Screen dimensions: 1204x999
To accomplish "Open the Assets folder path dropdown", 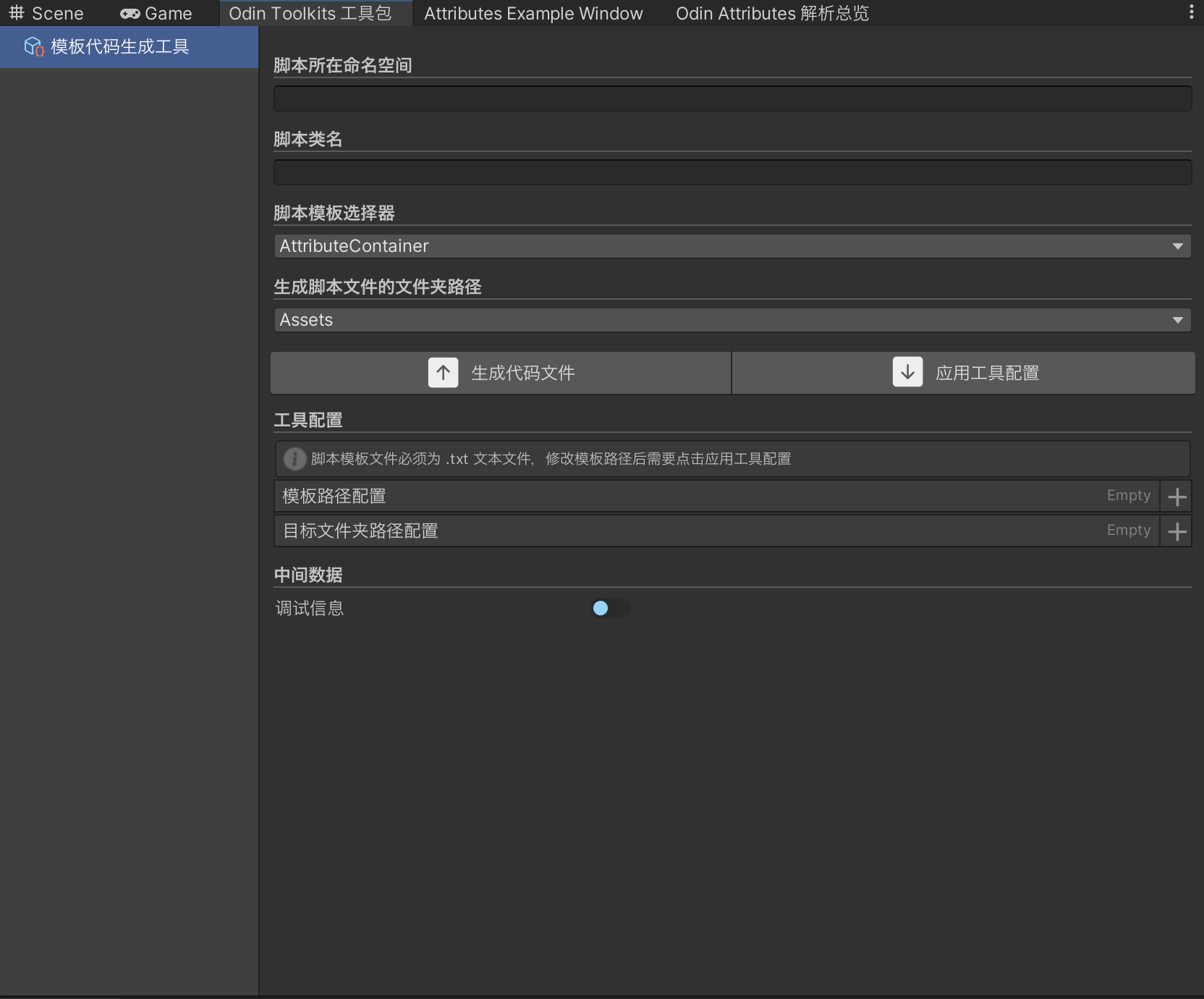I will 732,320.
